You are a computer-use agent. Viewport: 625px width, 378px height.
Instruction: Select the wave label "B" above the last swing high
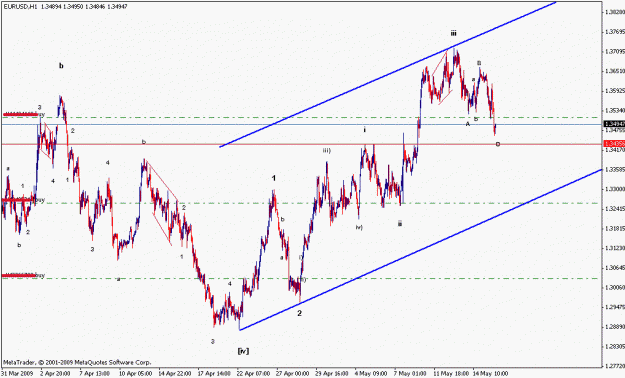[479, 63]
